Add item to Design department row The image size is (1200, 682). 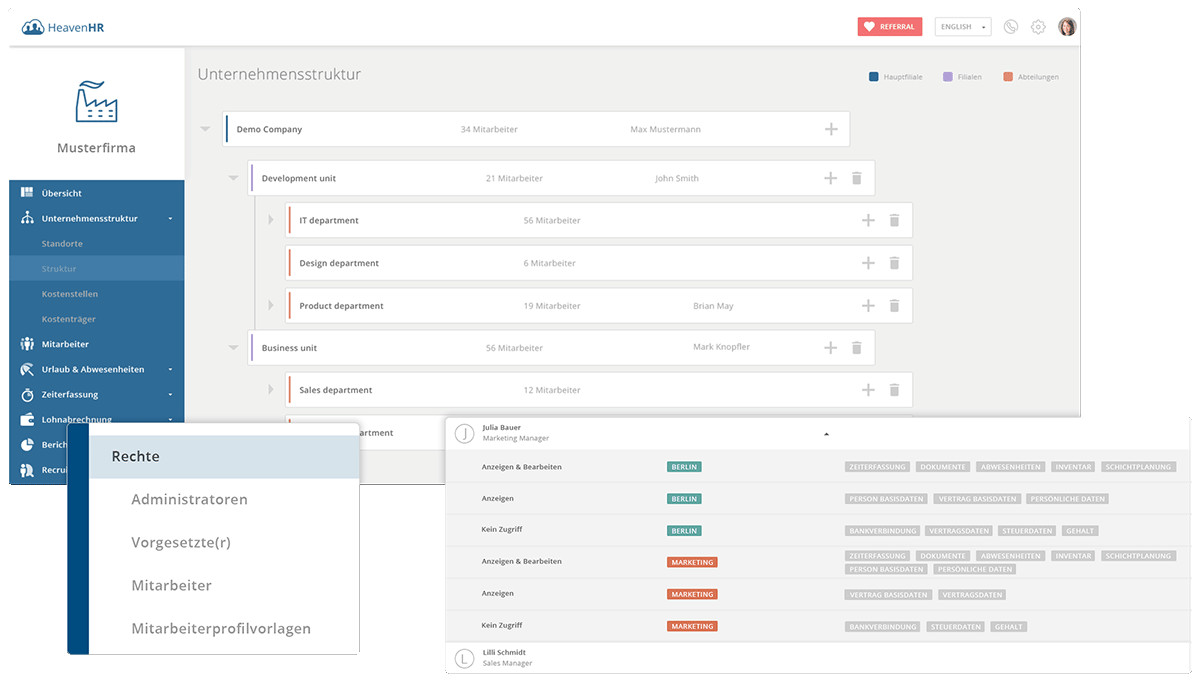click(x=868, y=263)
